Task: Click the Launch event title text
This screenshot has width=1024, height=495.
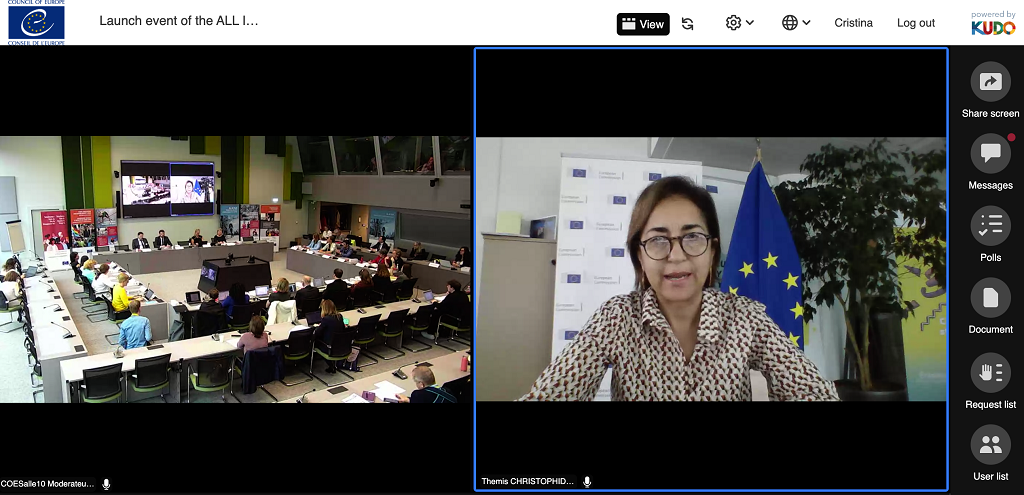Action: (178, 21)
